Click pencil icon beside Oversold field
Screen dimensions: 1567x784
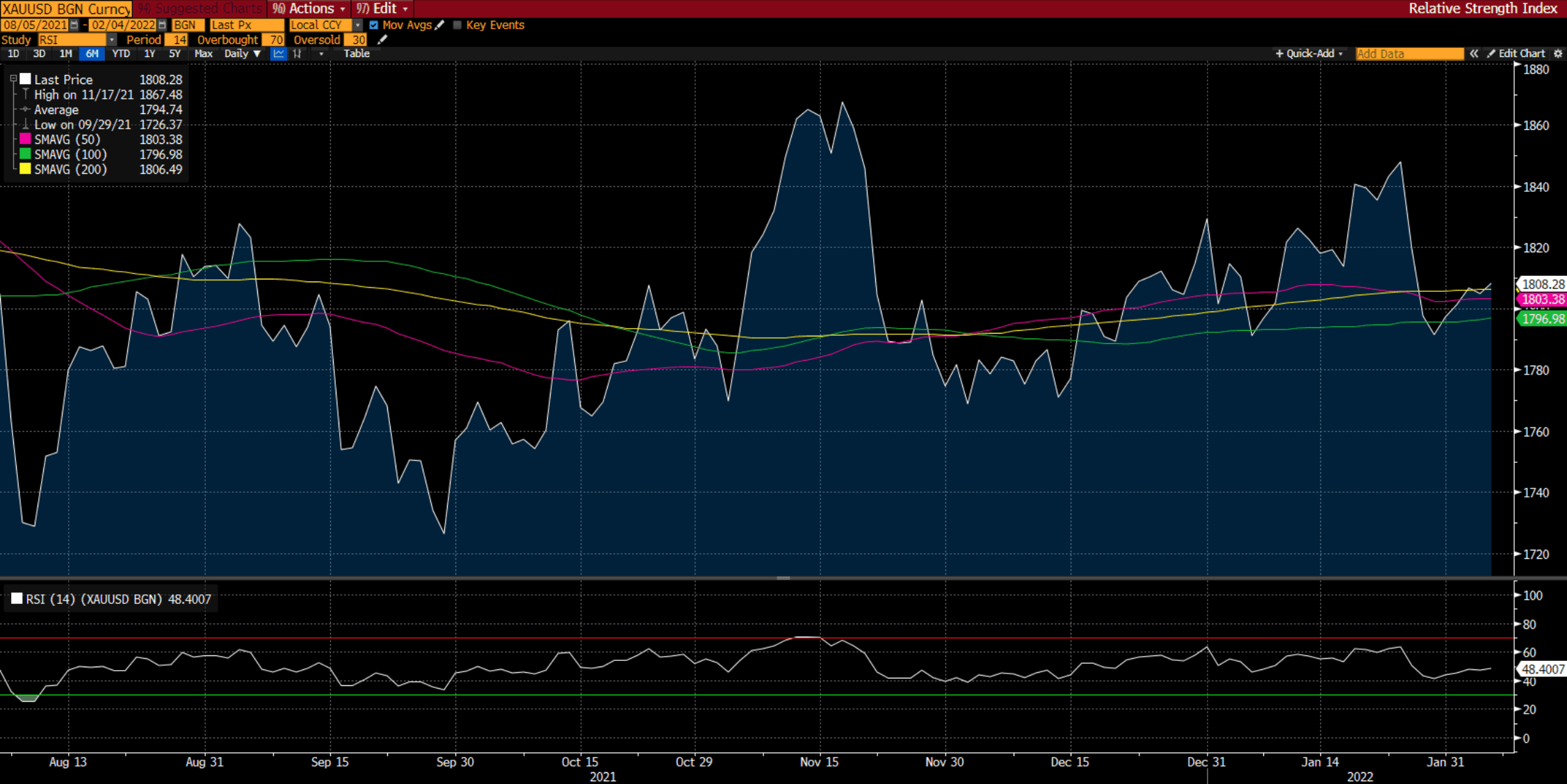tap(382, 40)
